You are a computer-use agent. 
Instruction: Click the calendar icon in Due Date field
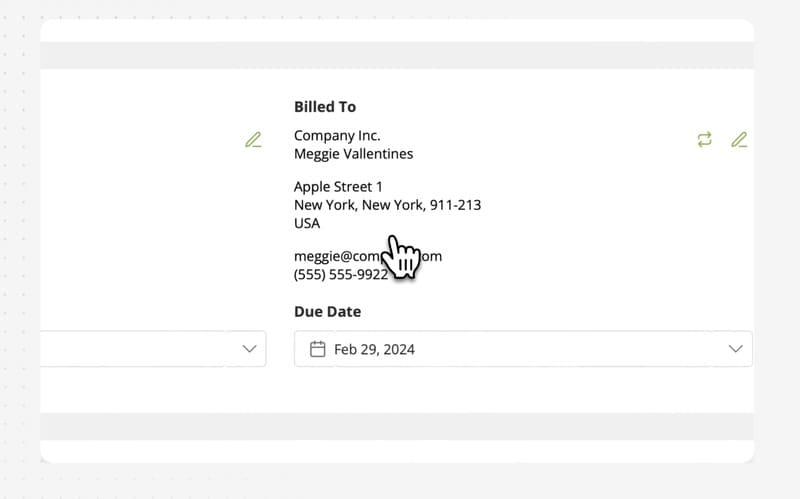tap(318, 349)
